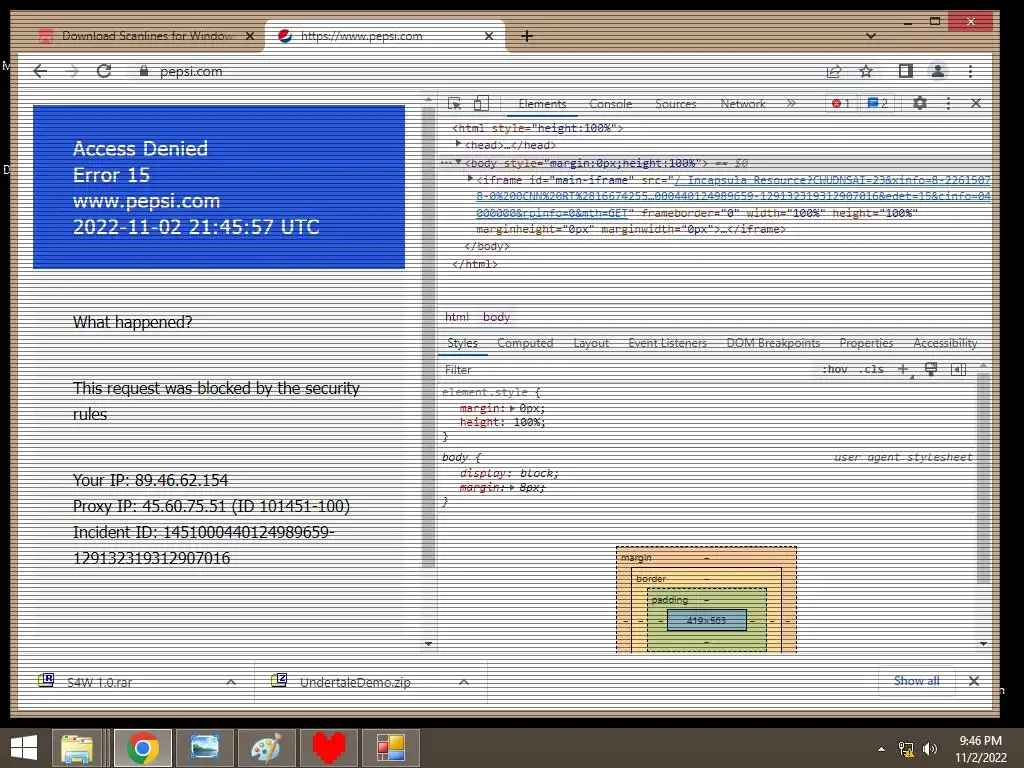
Task: Open the Properties tab
Action: 866,343
